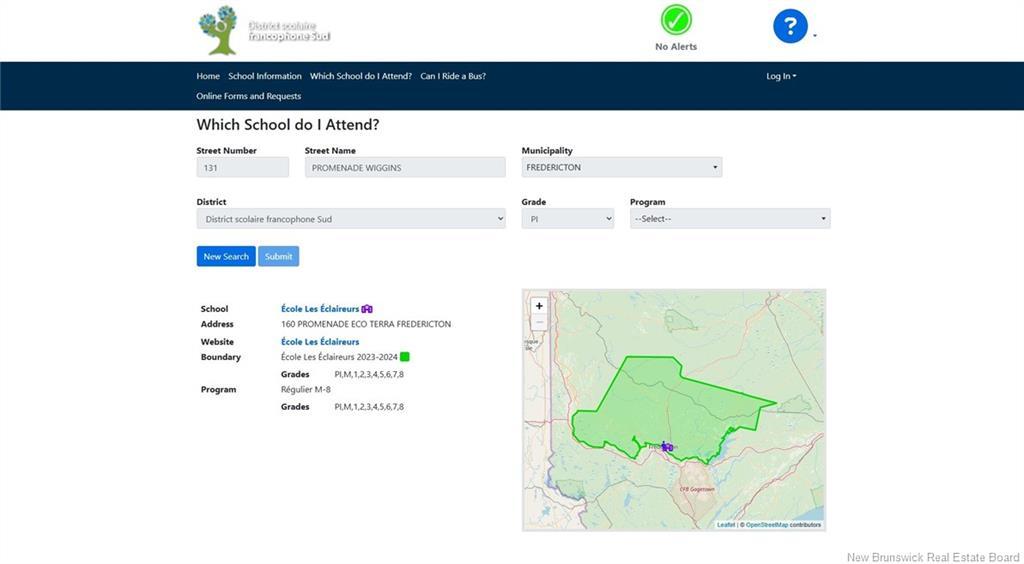This screenshot has height=564, width=1024.
Task: Click the Street Name input field
Action: point(405,168)
